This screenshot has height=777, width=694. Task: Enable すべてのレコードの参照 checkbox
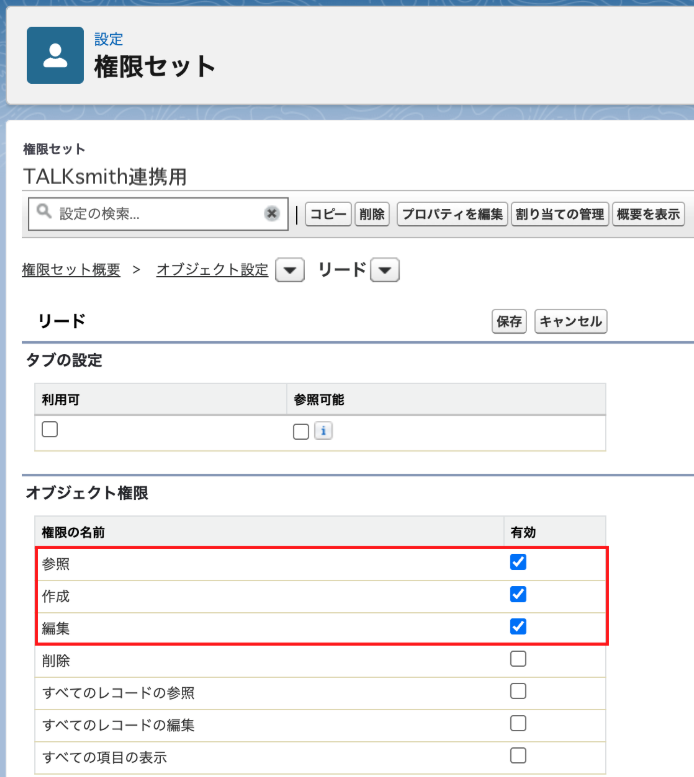point(518,691)
